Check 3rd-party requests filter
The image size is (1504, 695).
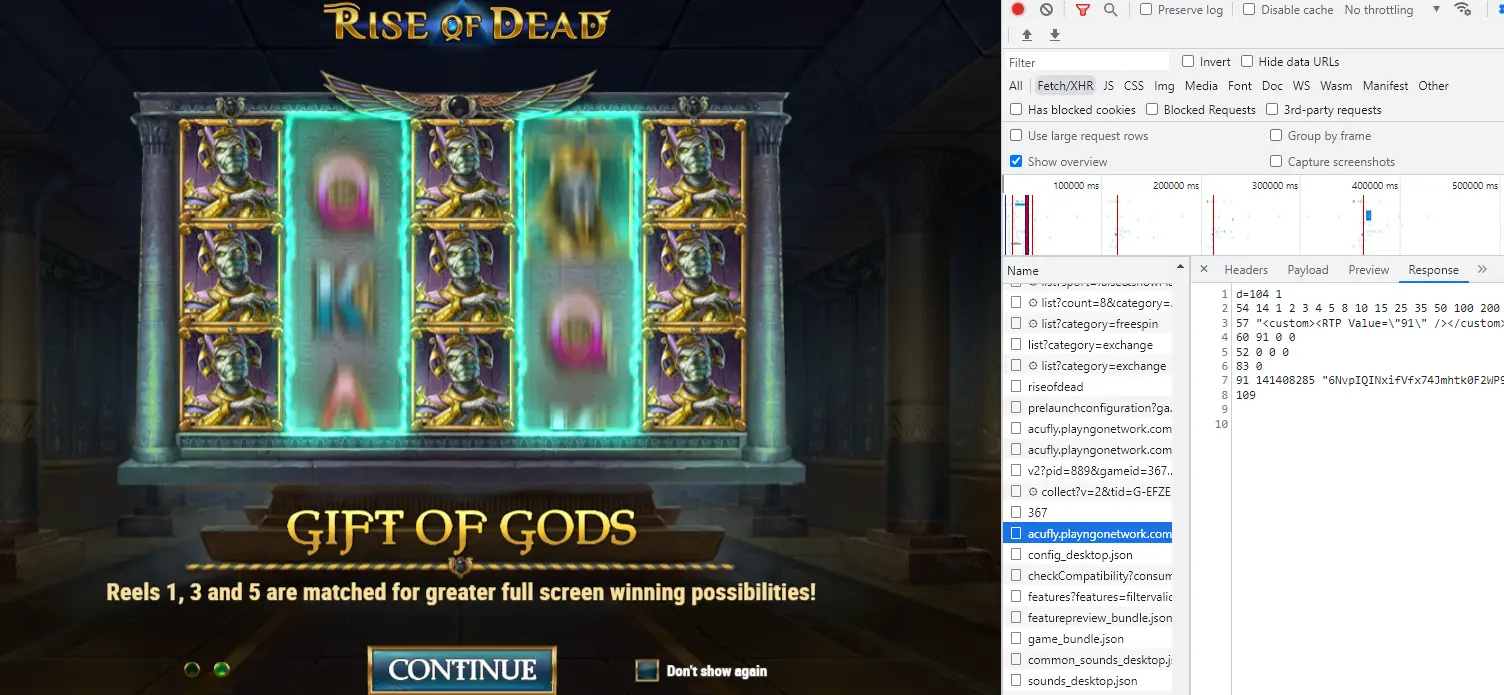point(1272,109)
